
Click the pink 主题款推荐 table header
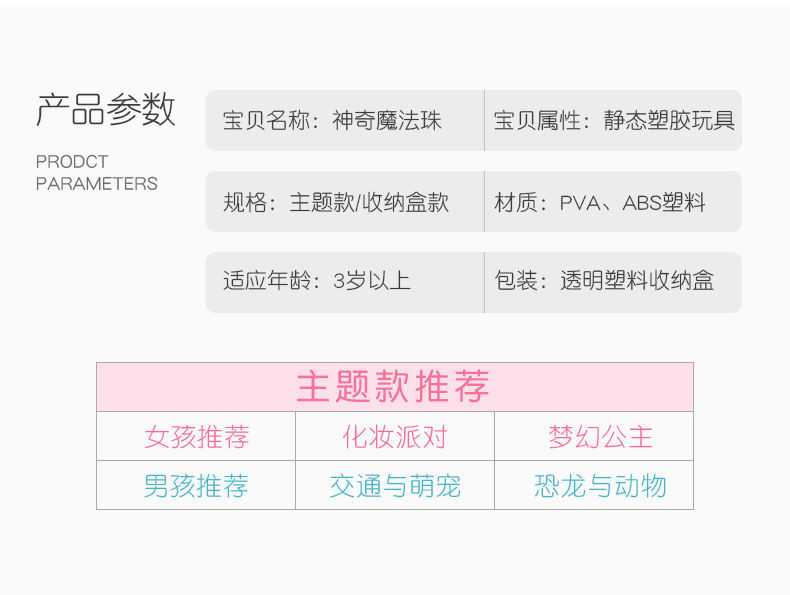[394, 387]
